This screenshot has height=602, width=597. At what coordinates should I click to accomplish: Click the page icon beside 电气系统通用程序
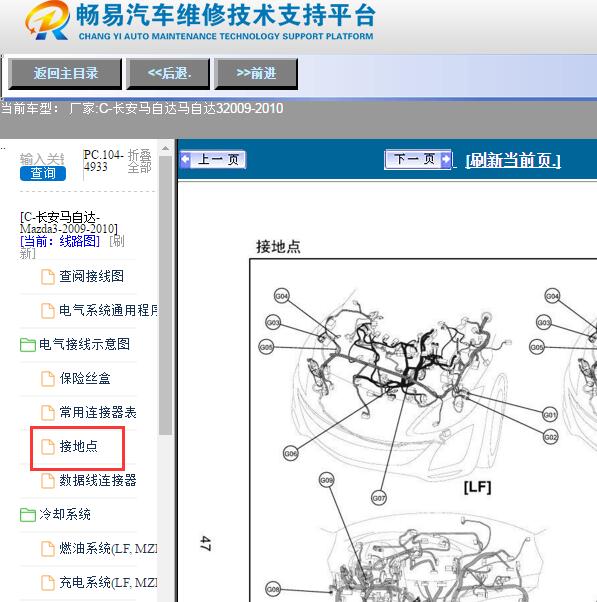(x=48, y=311)
